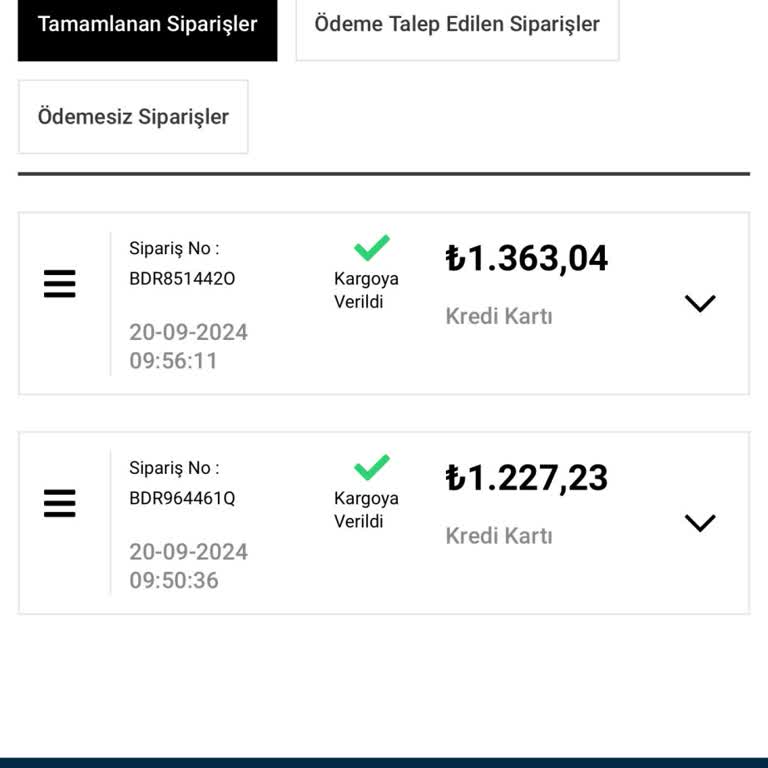Image resolution: width=768 pixels, height=768 pixels.
Task: Click green checkmark on the ₺1.227,23 order
Action: coord(372,466)
